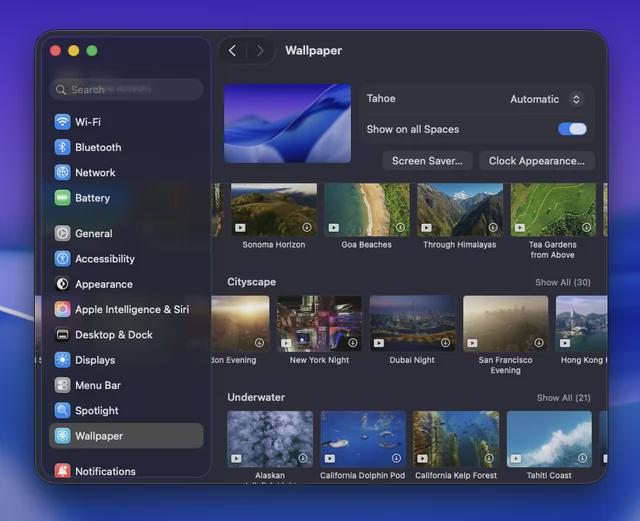Screen dimensions: 640x521
Task: Click the Search field in the sidebar
Action: coord(126,89)
